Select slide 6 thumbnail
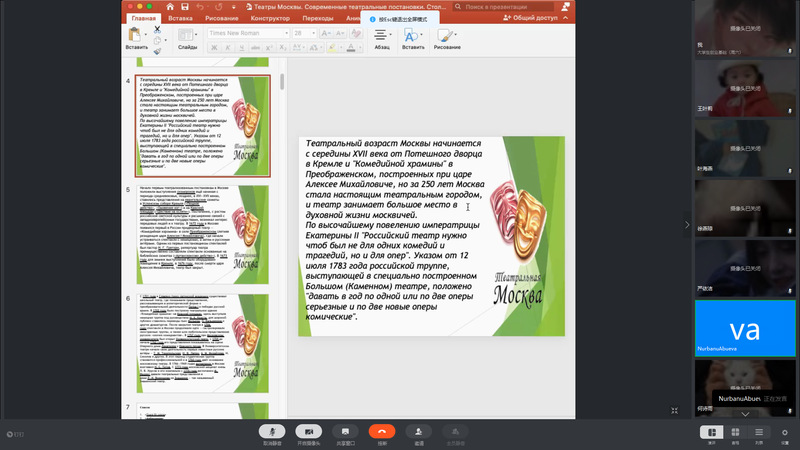Image resolution: width=800 pixels, height=450 pixels. (203, 343)
